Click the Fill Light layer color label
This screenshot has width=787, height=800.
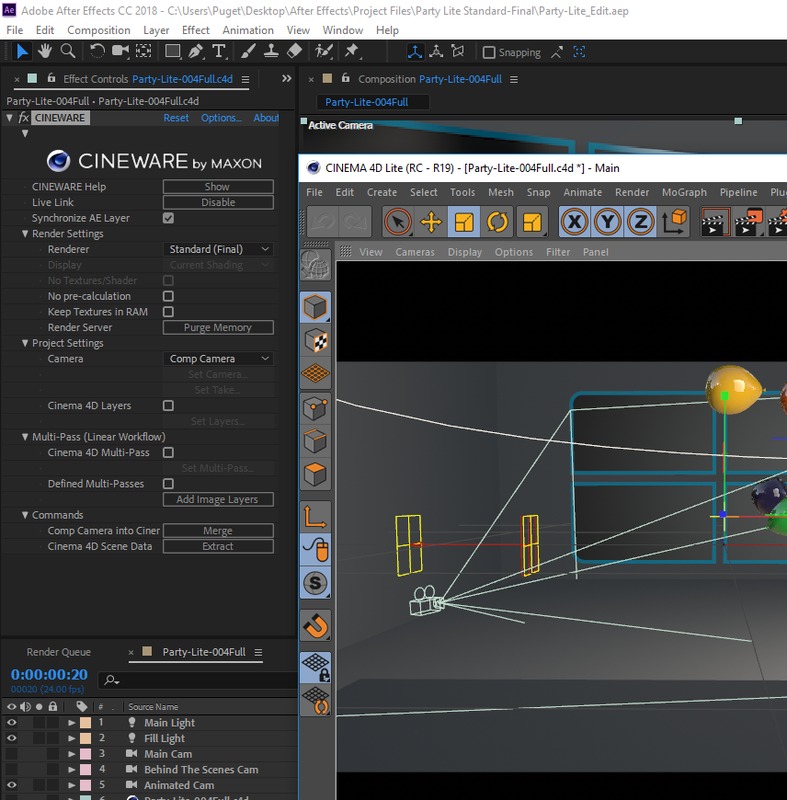pos(86,739)
